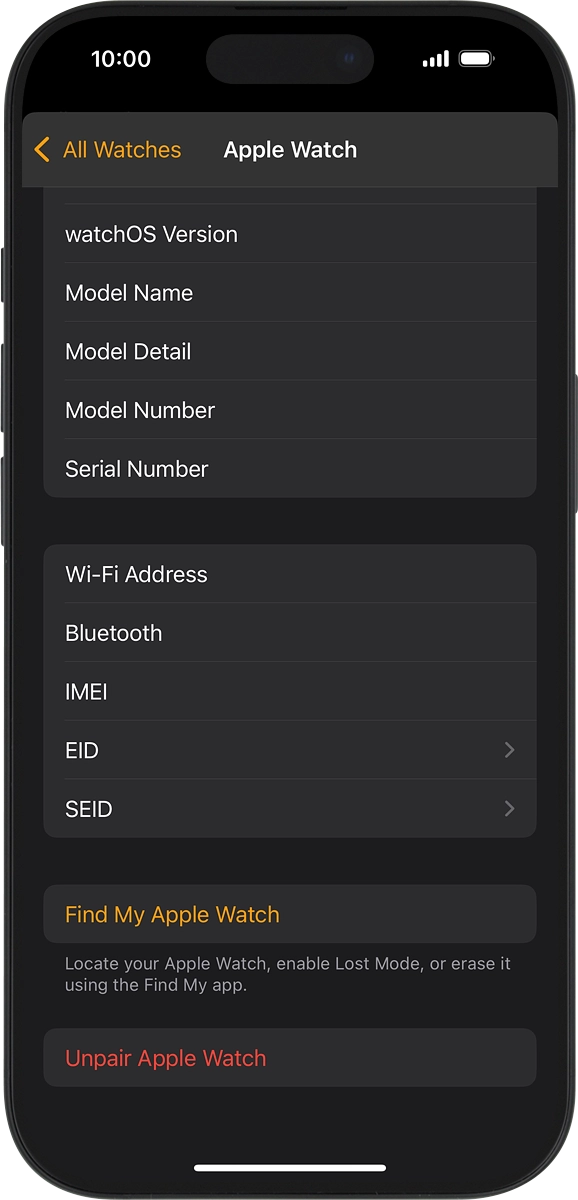Select the watchOS Version row
The width and height of the screenshot is (578, 1200).
click(x=290, y=234)
